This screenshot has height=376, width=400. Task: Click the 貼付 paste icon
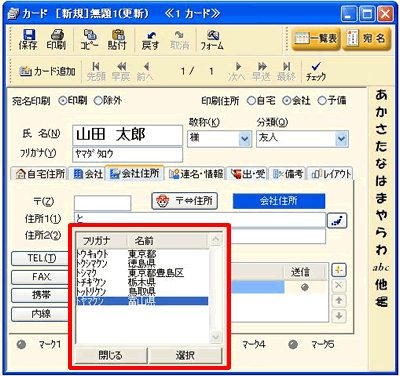[117, 39]
